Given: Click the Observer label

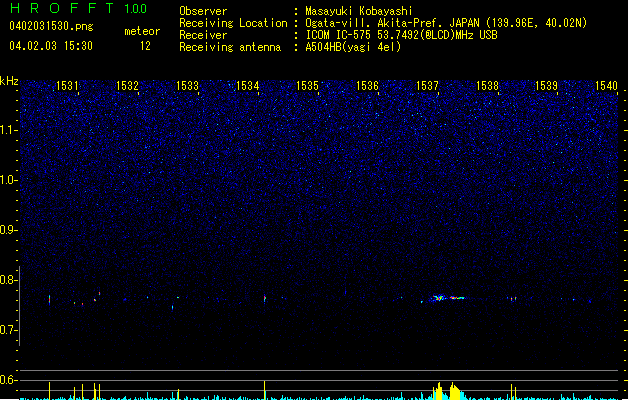Looking at the screenshot, I should click(x=203, y=11).
